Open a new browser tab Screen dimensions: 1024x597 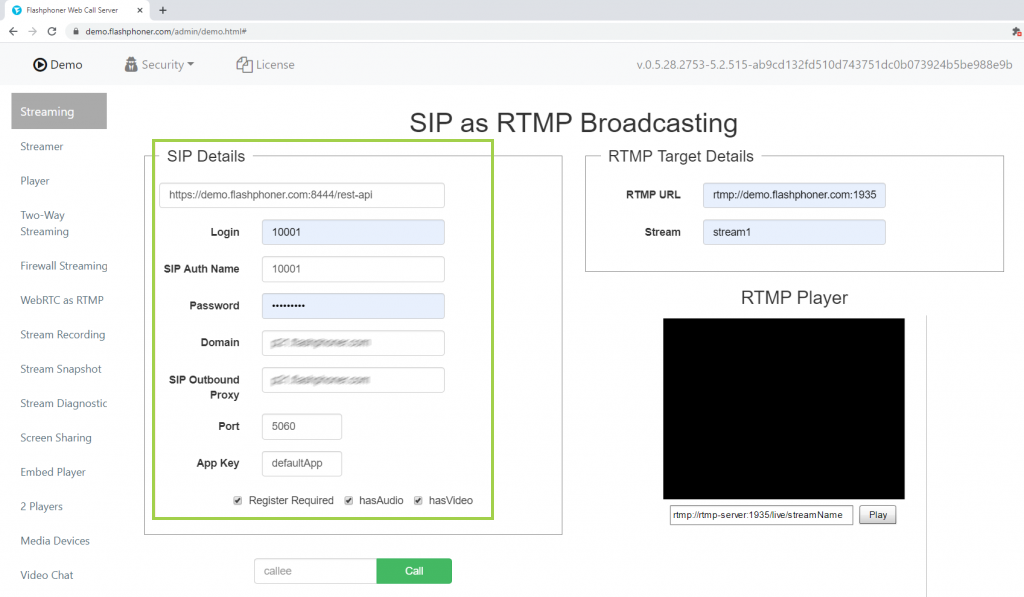click(163, 10)
